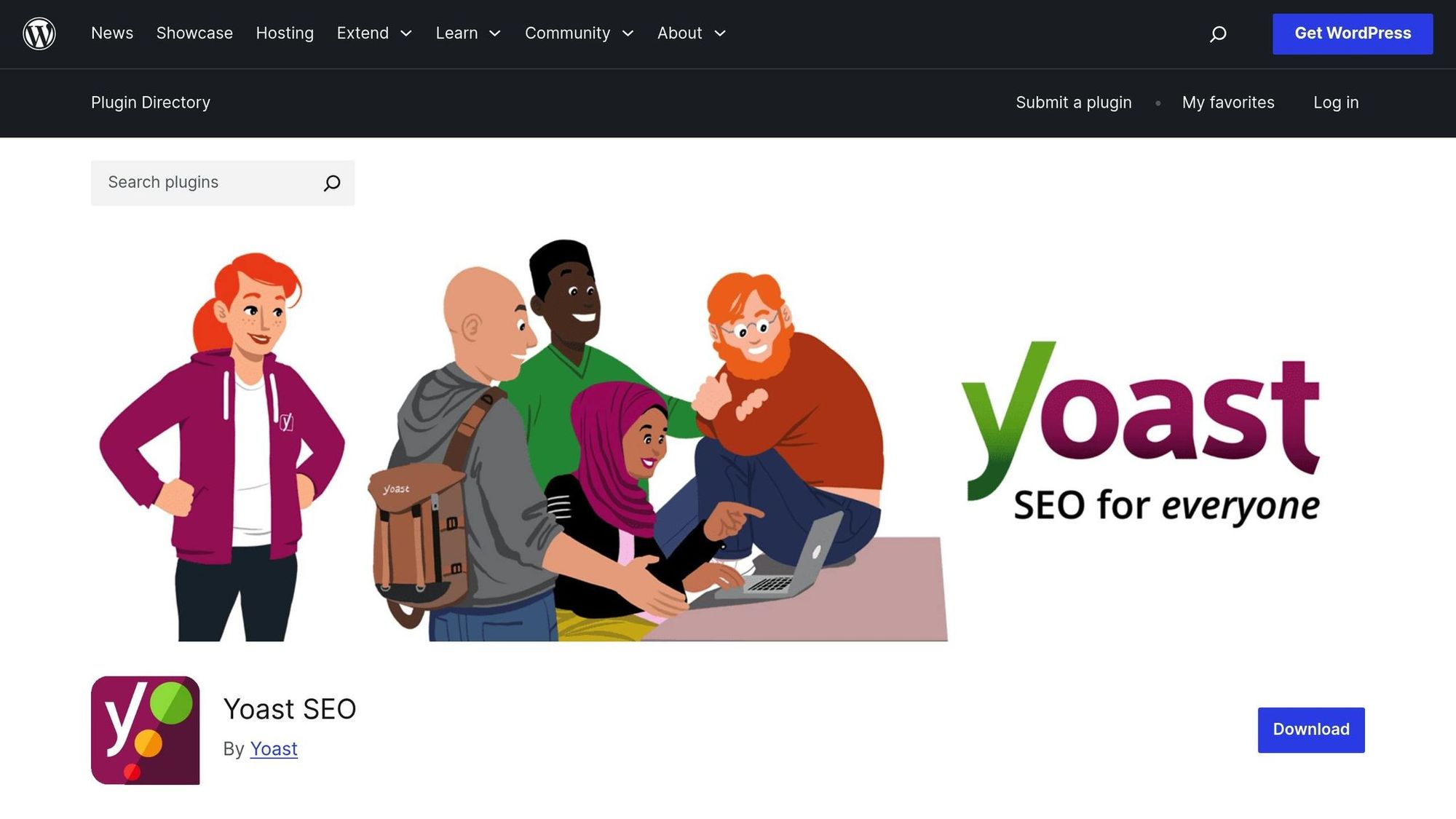Viewport: 1456px width, 819px height.
Task: Navigate to Hosting
Action: [285, 33]
